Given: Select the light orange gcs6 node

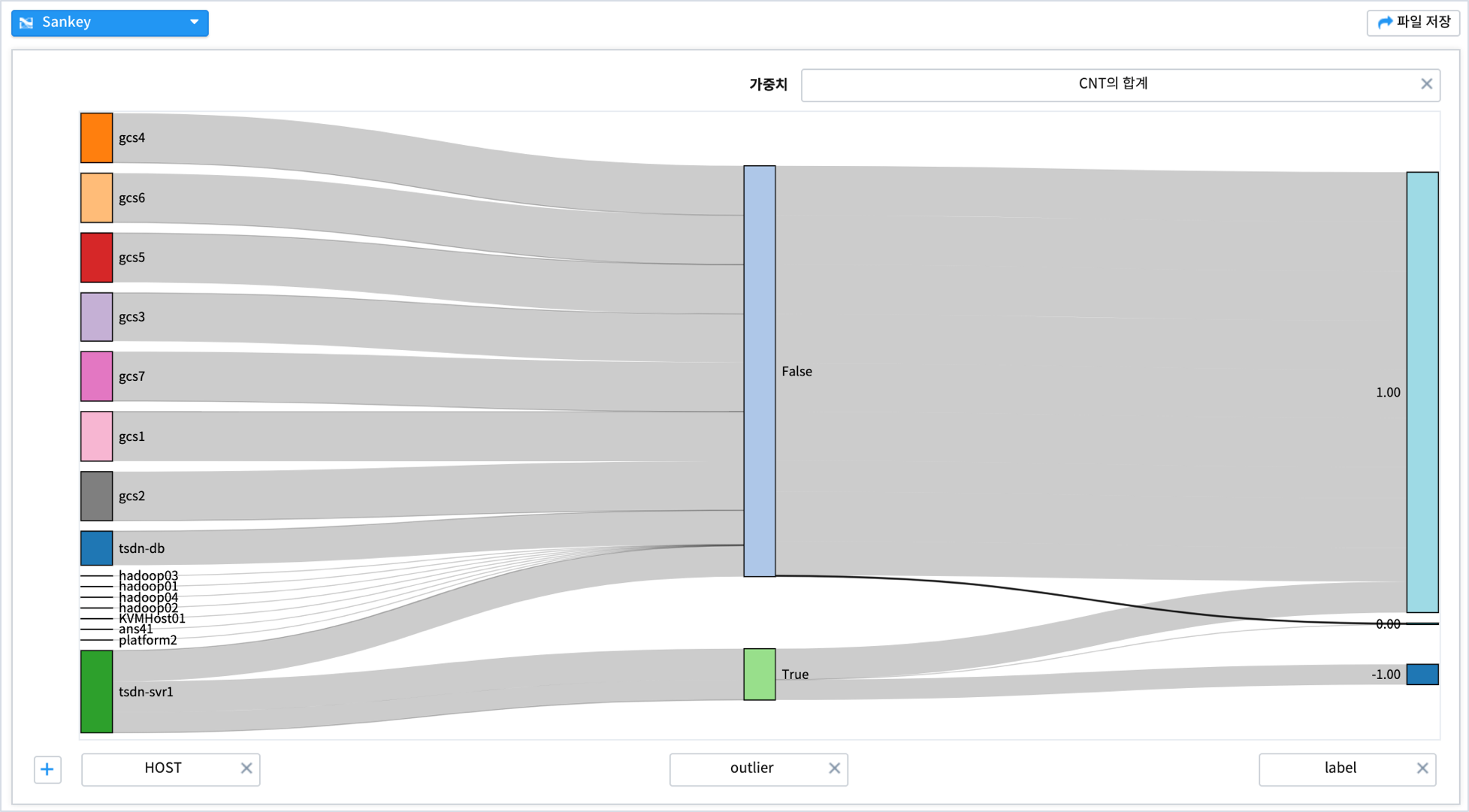Looking at the screenshot, I should 97,198.
